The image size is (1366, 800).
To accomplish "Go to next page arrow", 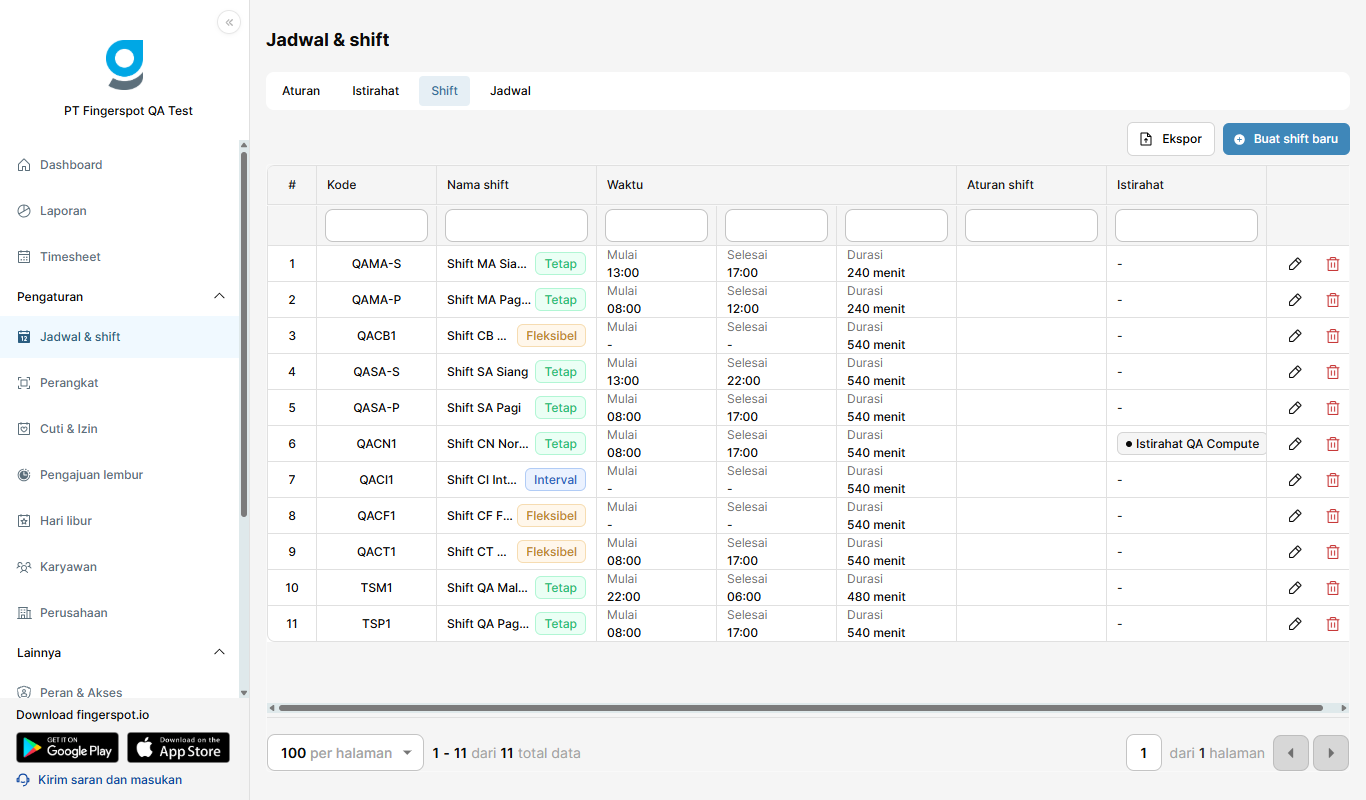I will pos(1331,753).
